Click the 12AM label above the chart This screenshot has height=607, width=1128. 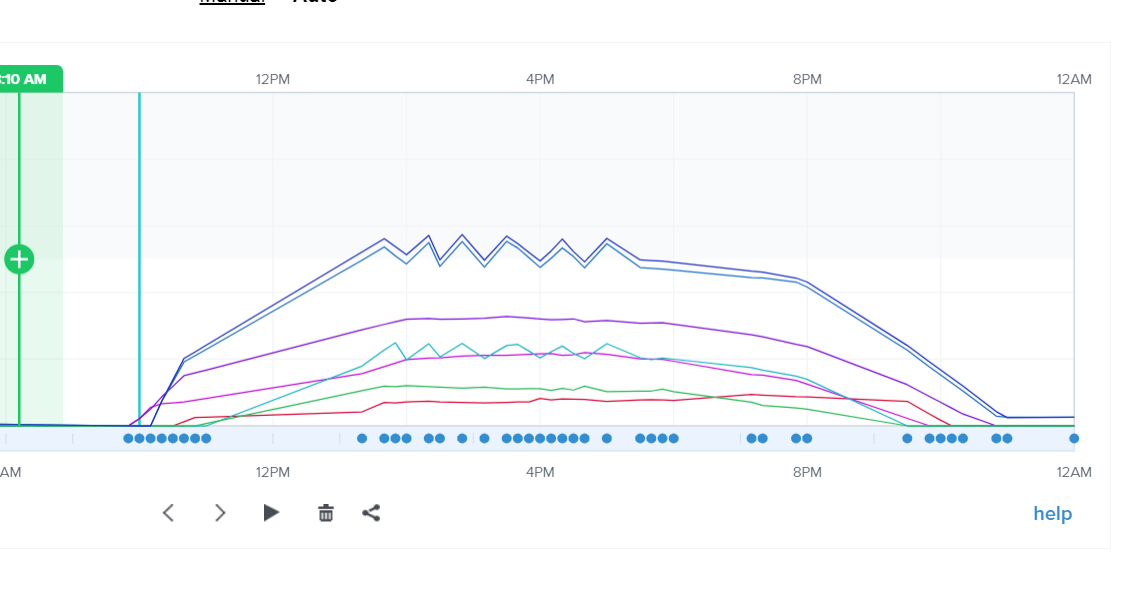pos(1074,80)
